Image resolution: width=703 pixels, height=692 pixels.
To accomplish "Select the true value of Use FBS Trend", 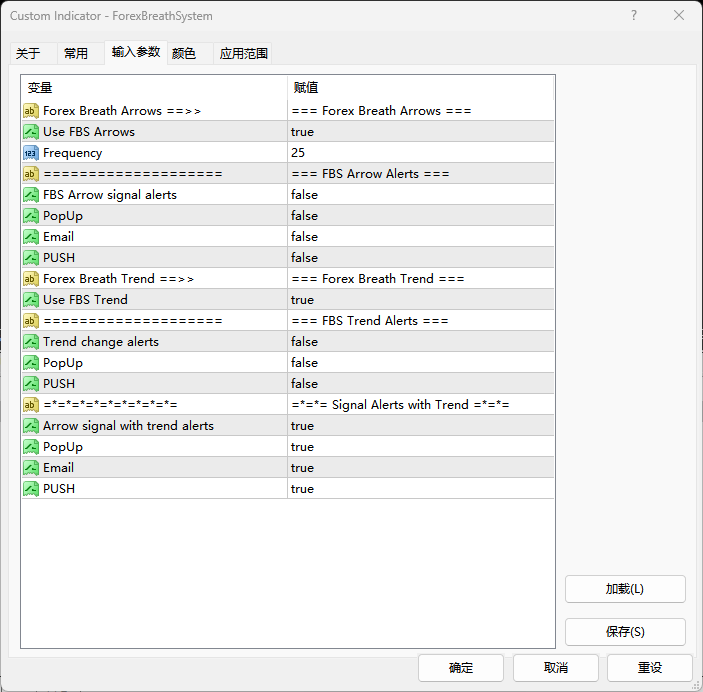I will click(421, 300).
